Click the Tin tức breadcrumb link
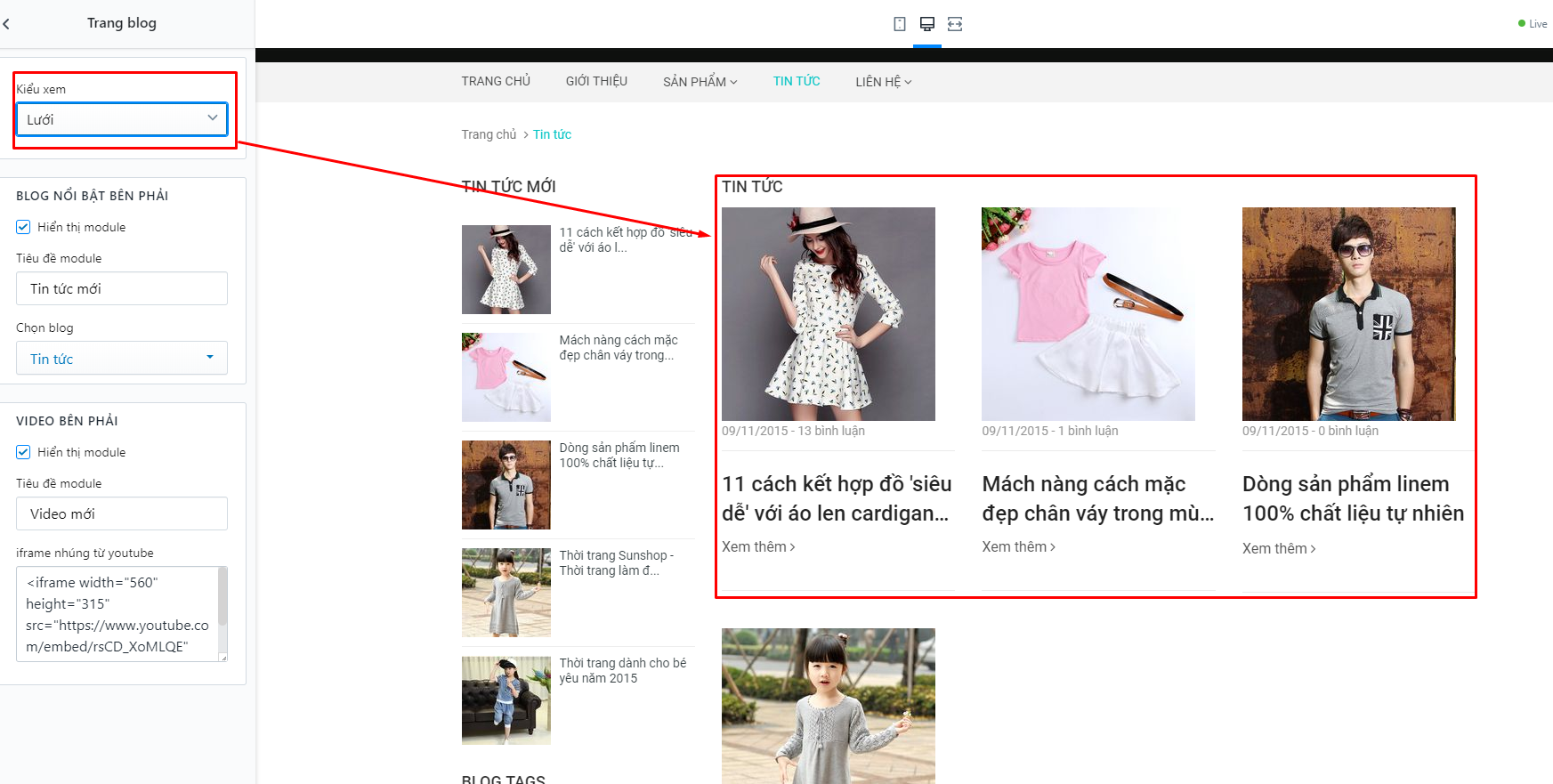1553x784 pixels. [552, 134]
